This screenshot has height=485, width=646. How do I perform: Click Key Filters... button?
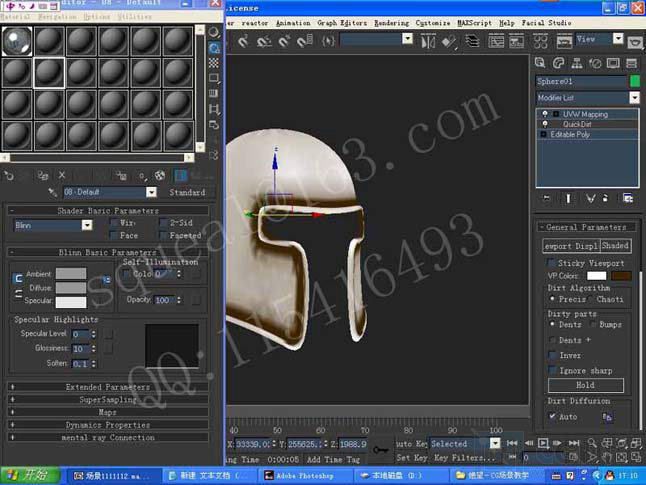click(464, 458)
